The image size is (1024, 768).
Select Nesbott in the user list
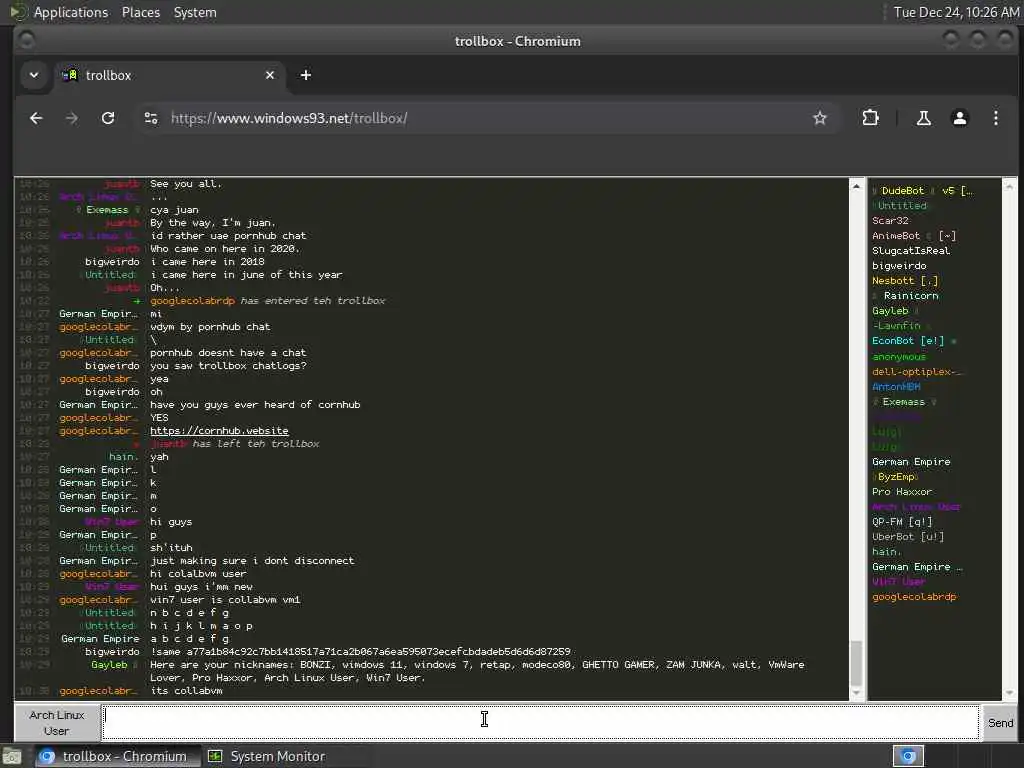[904, 281]
